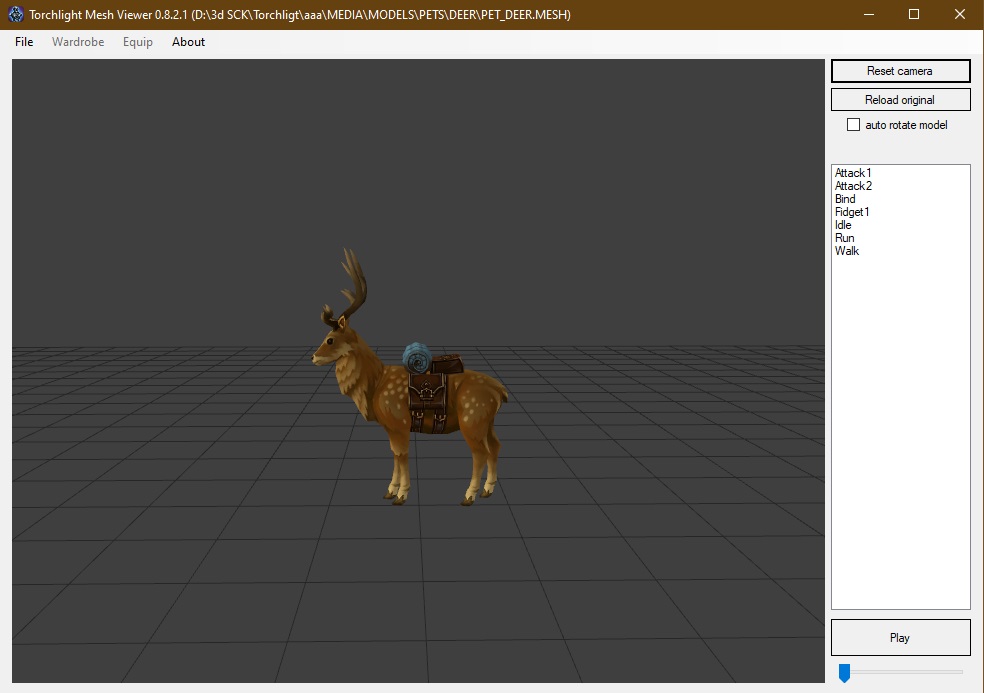
Task: Select the Fidget1 animation
Action: coord(852,212)
